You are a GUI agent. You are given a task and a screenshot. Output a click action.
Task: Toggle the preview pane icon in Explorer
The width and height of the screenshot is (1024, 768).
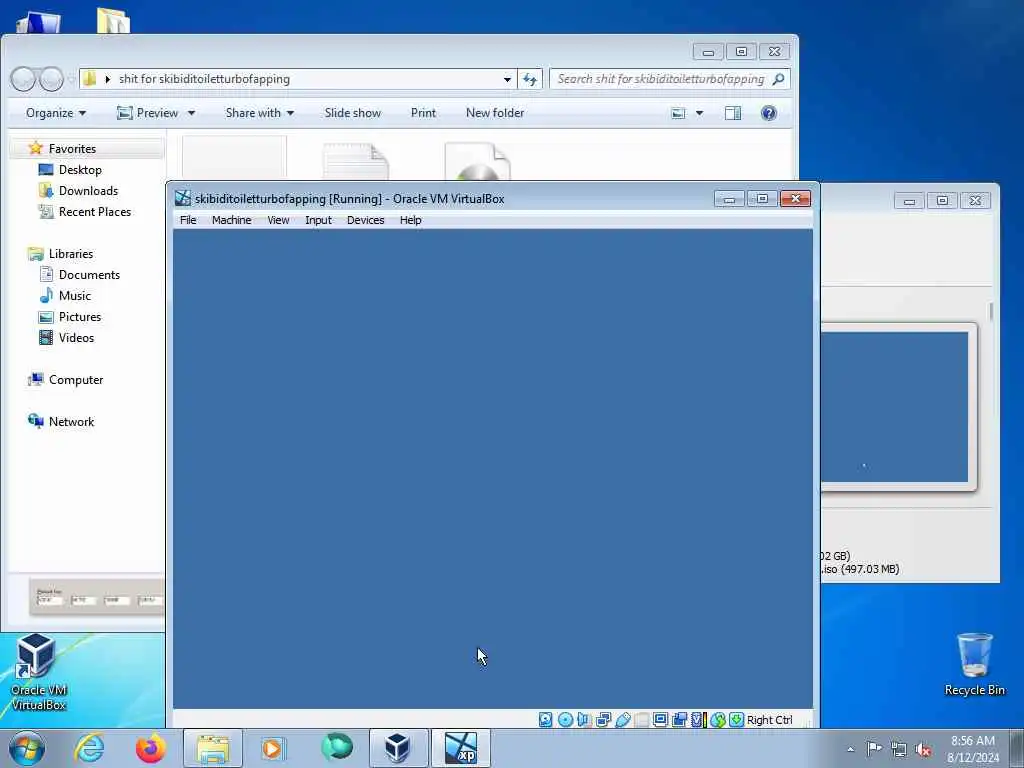[x=733, y=113]
